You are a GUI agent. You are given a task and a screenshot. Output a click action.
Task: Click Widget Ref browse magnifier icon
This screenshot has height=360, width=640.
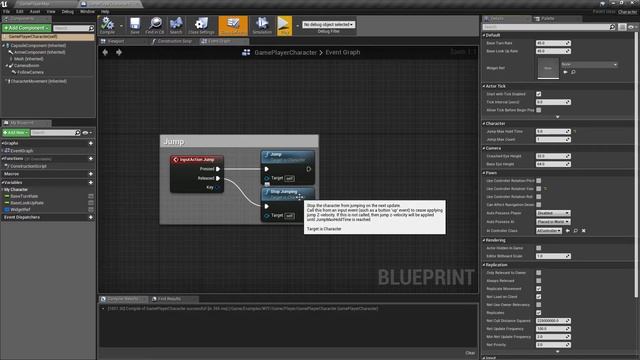click(573, 72)
